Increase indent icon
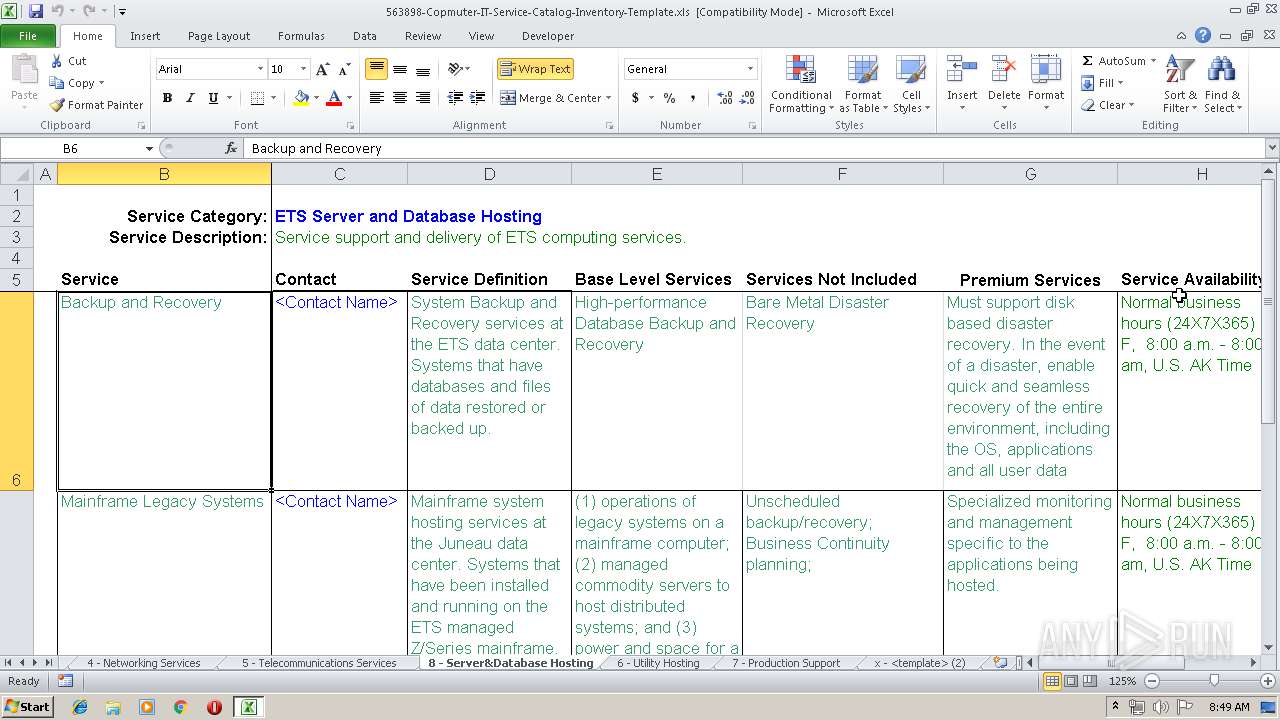 click(478, 98)
